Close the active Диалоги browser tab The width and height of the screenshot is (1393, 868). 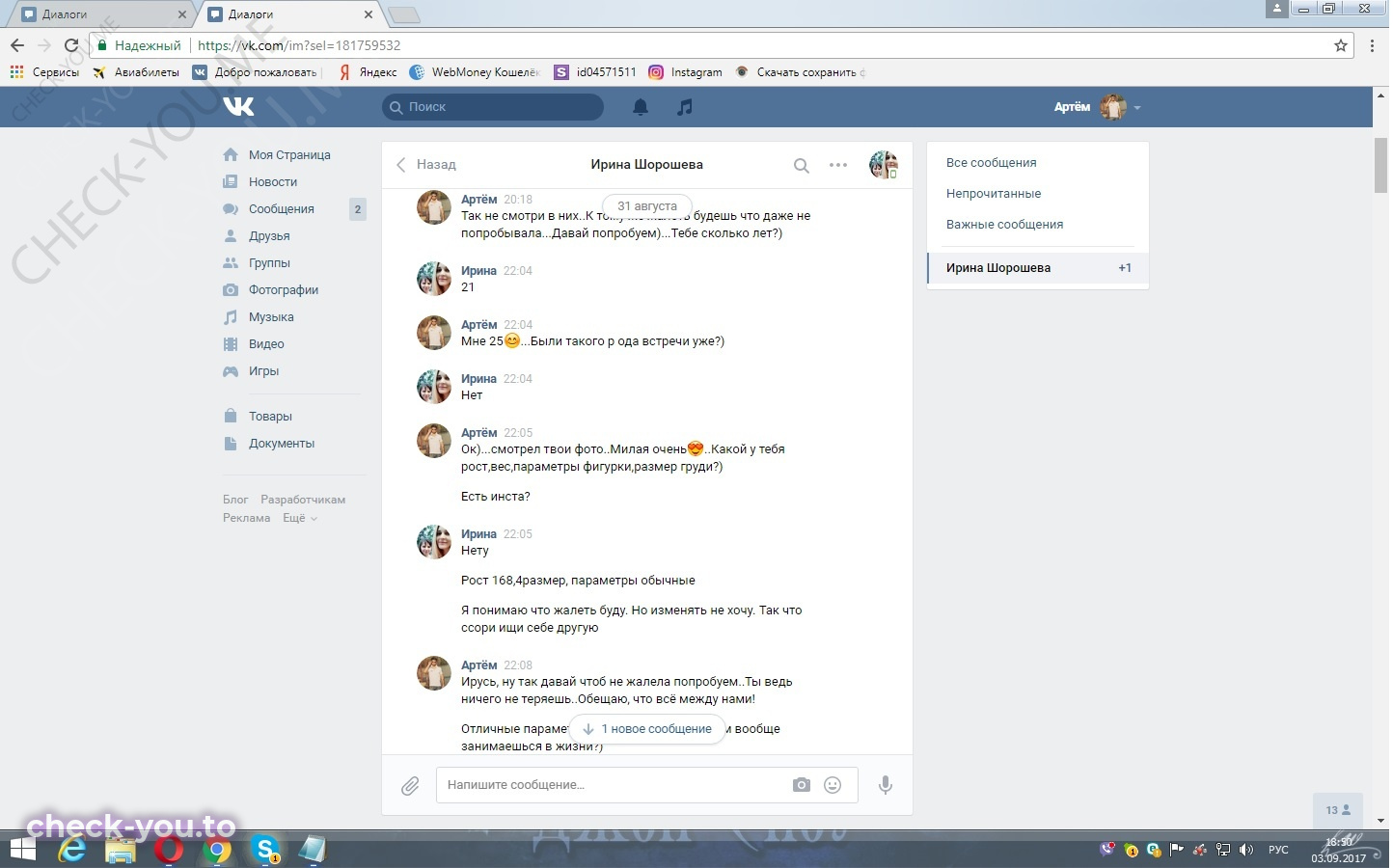click(x=369, y=14)
